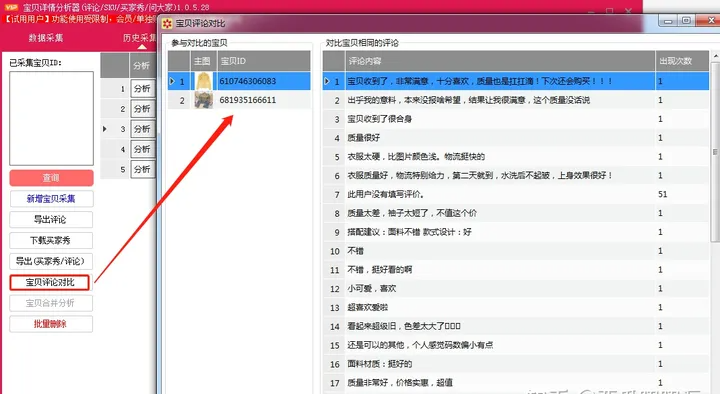Click the 下载买家秀 button
The image size is (722, 394).
point(51,240)
